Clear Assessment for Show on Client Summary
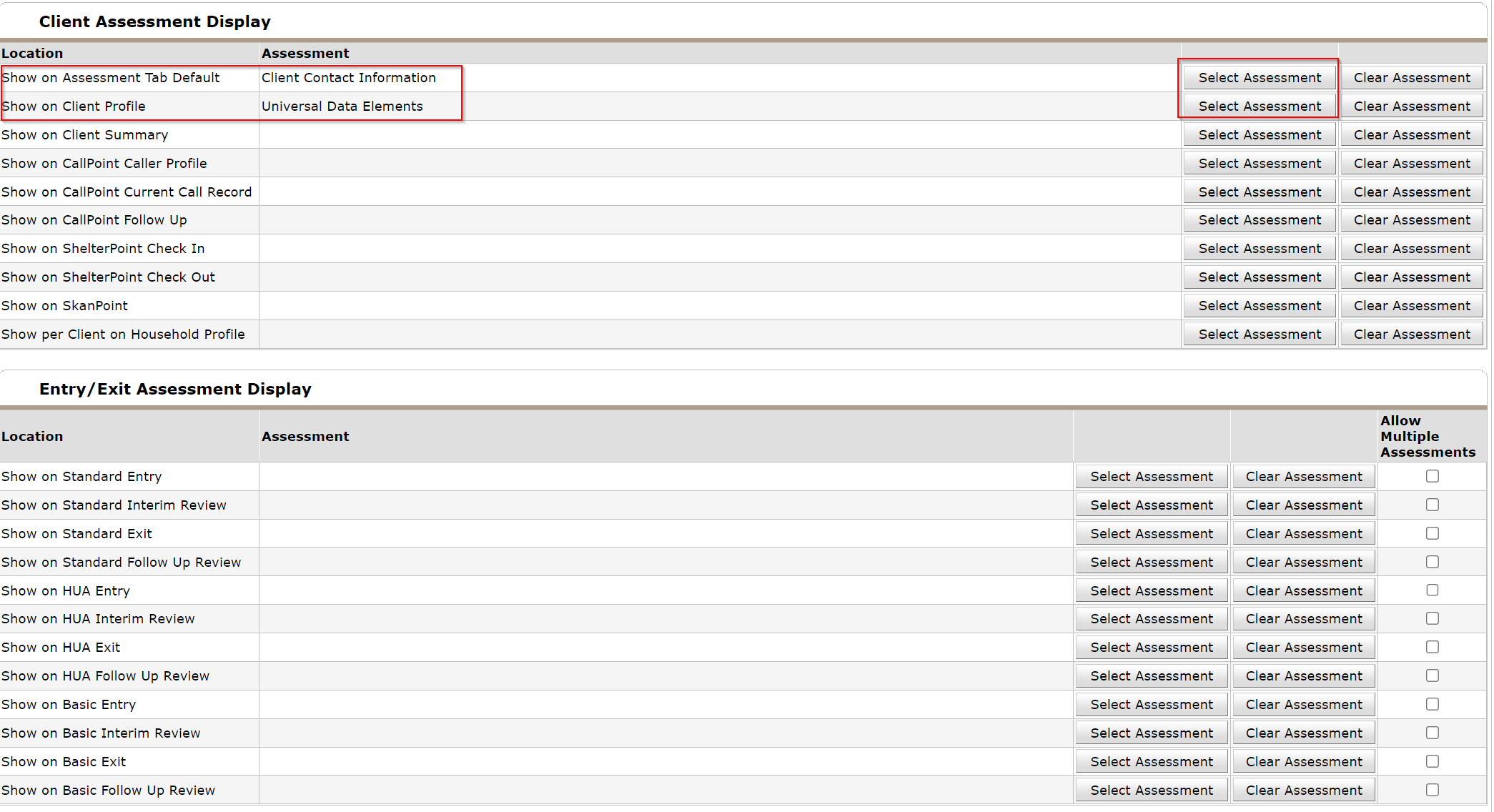1494x812 pixels. coord(1411,134)
